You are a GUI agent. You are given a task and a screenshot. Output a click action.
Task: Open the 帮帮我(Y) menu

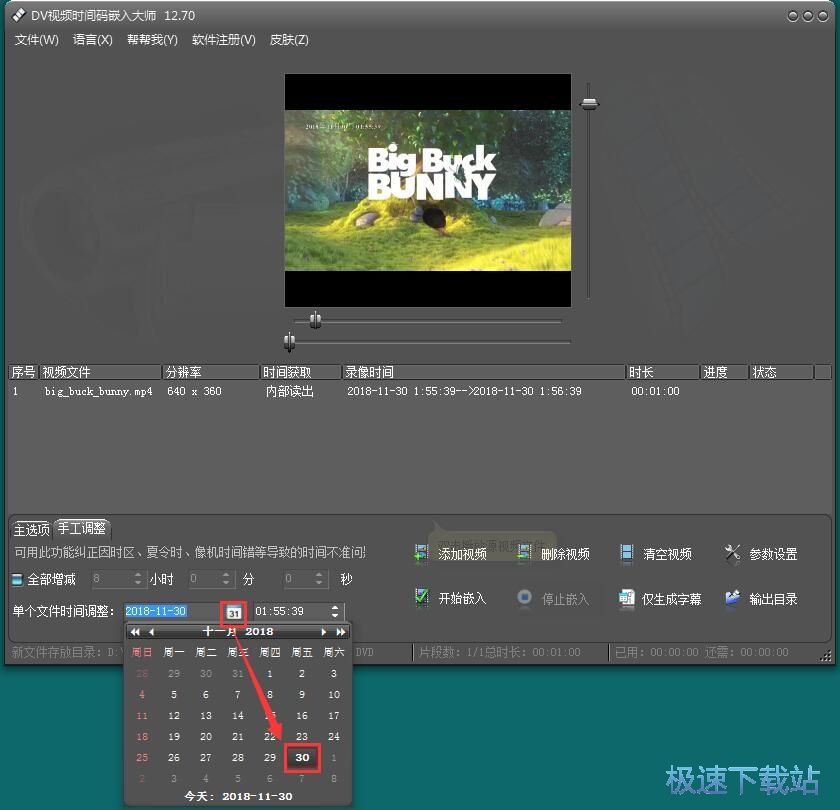click(152, 40)
